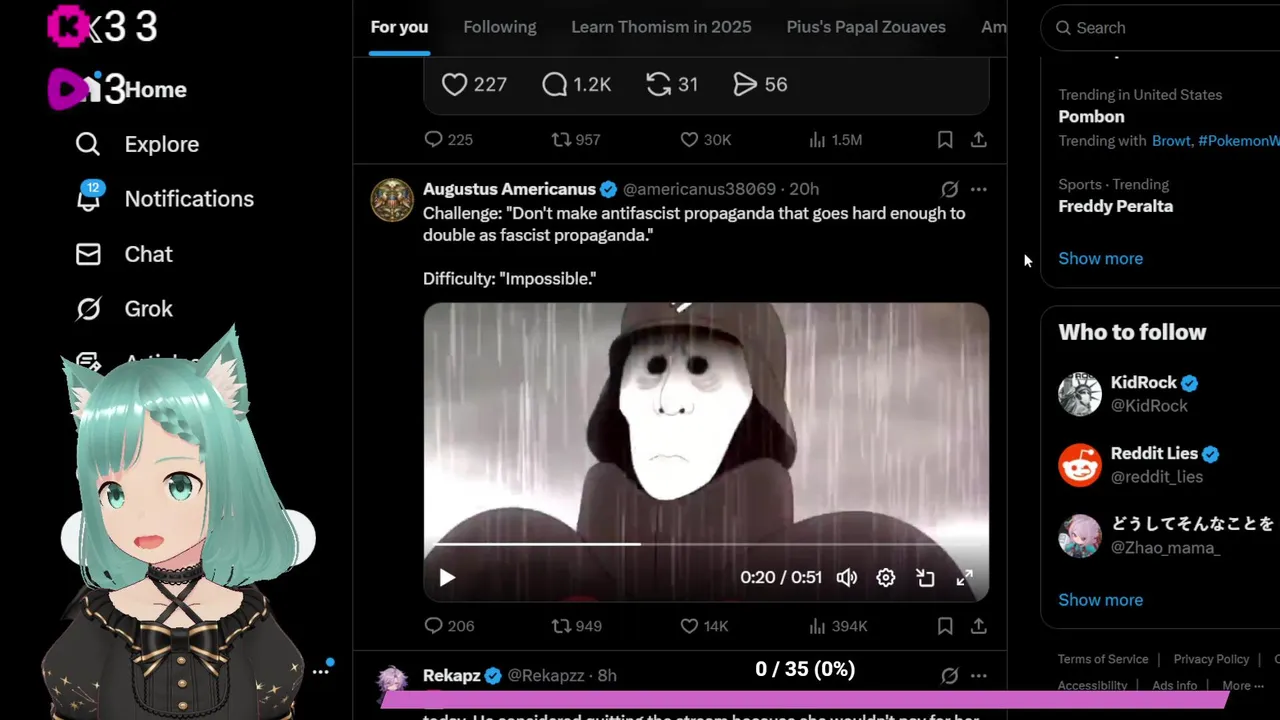
Task: Open Privacy Policy link
Action: click(1211, 659)
